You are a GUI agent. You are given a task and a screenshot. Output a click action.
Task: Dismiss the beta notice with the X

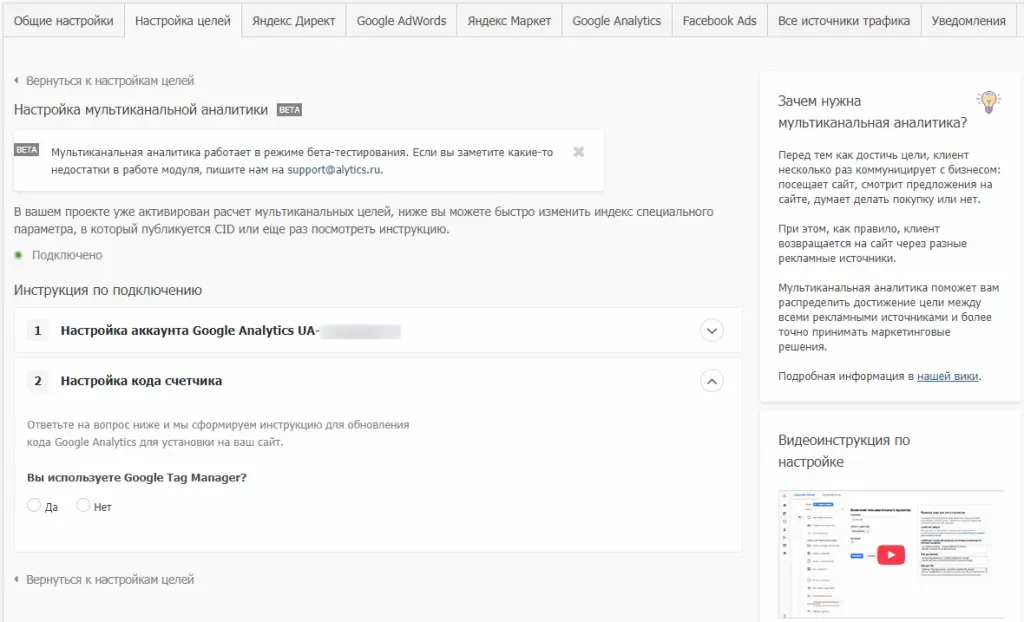tap(579, 152)
